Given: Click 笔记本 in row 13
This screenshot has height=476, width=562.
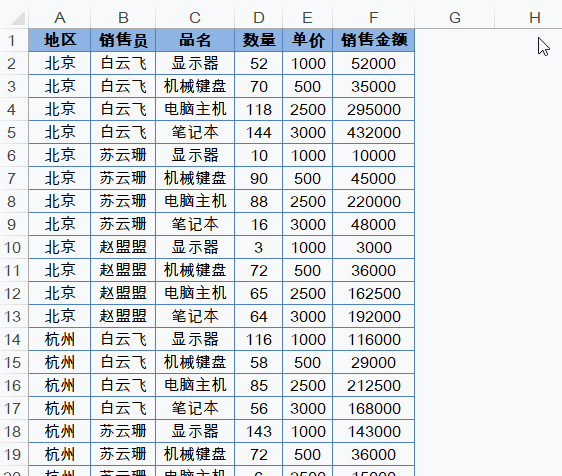Looking at the screenshot, I should (195, 316).
